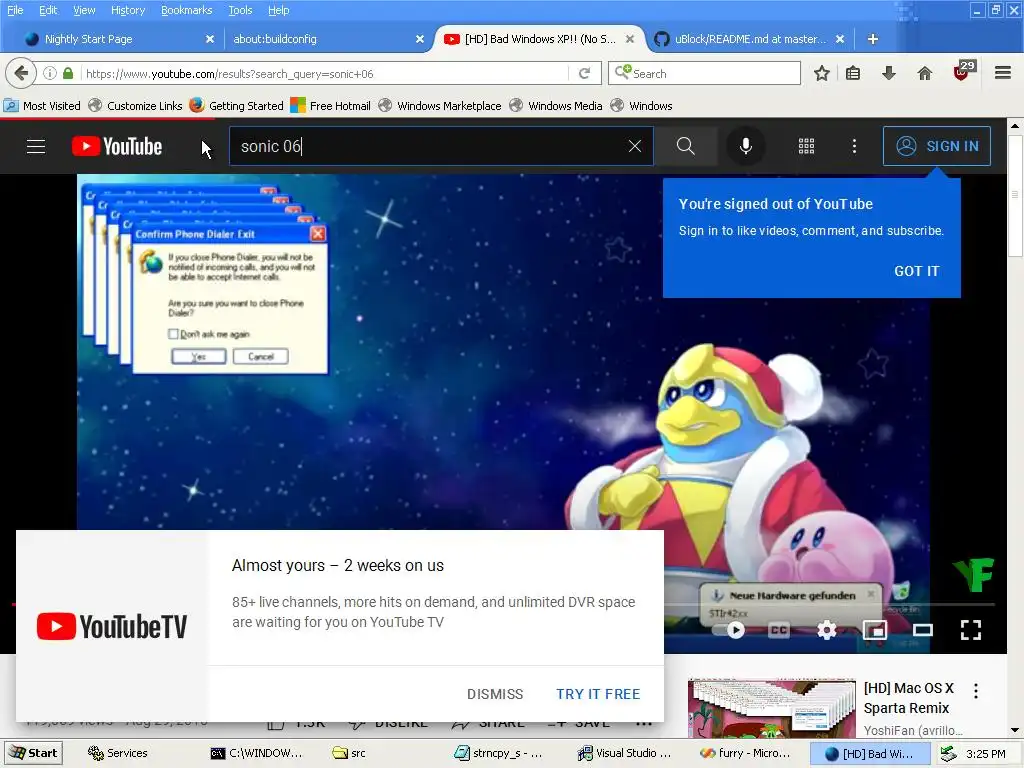
Task: Start voice search with microphone icon
Action: (746, 146)
